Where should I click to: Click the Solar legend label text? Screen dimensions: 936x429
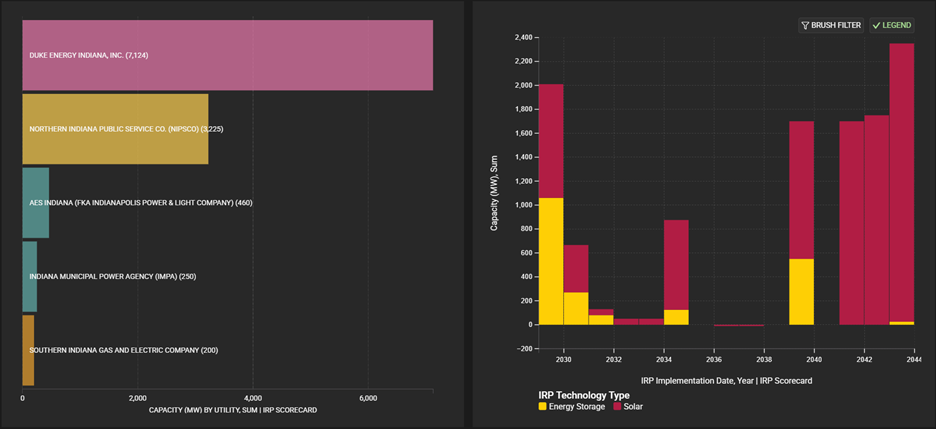point(637,407)
